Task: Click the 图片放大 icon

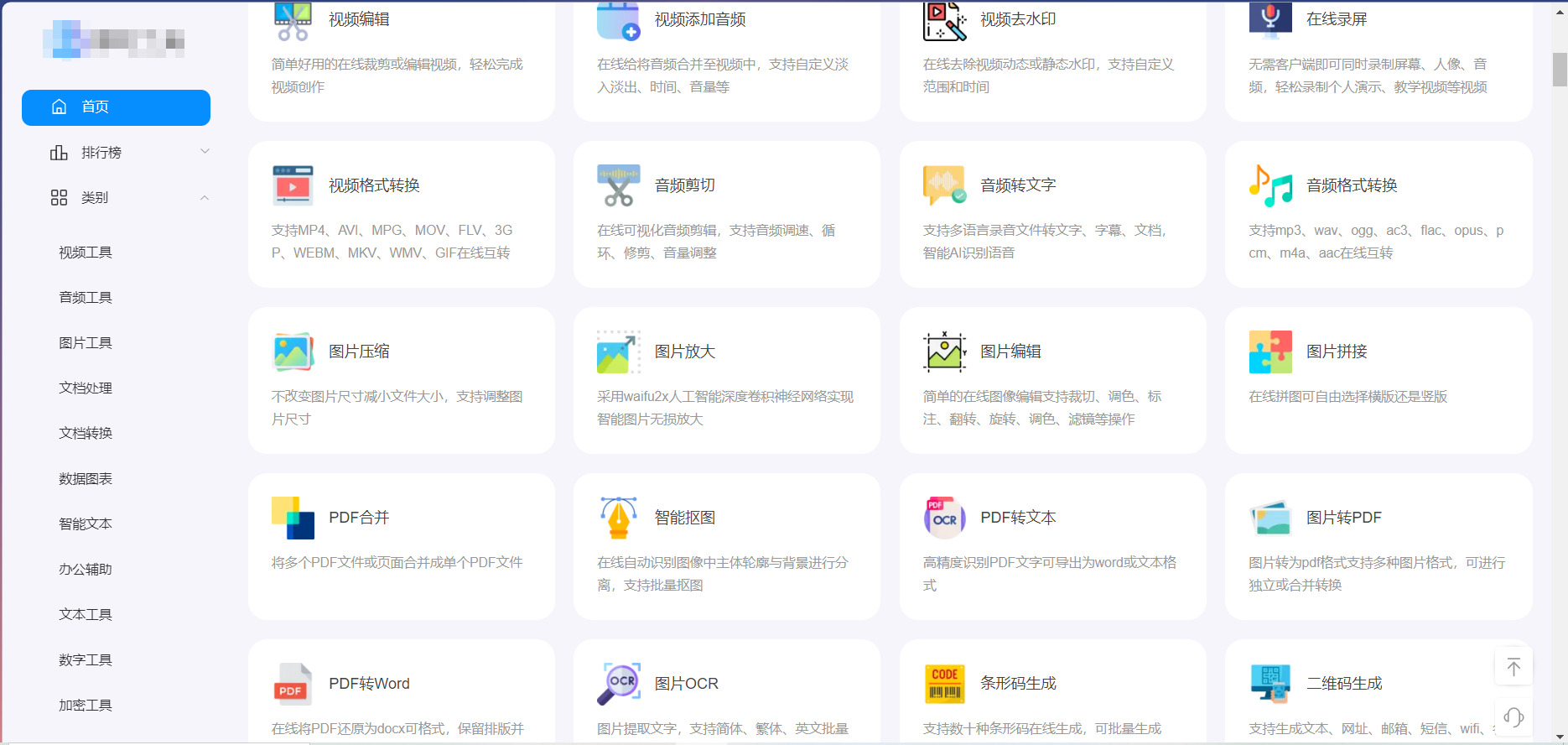Action: point(619,352)
